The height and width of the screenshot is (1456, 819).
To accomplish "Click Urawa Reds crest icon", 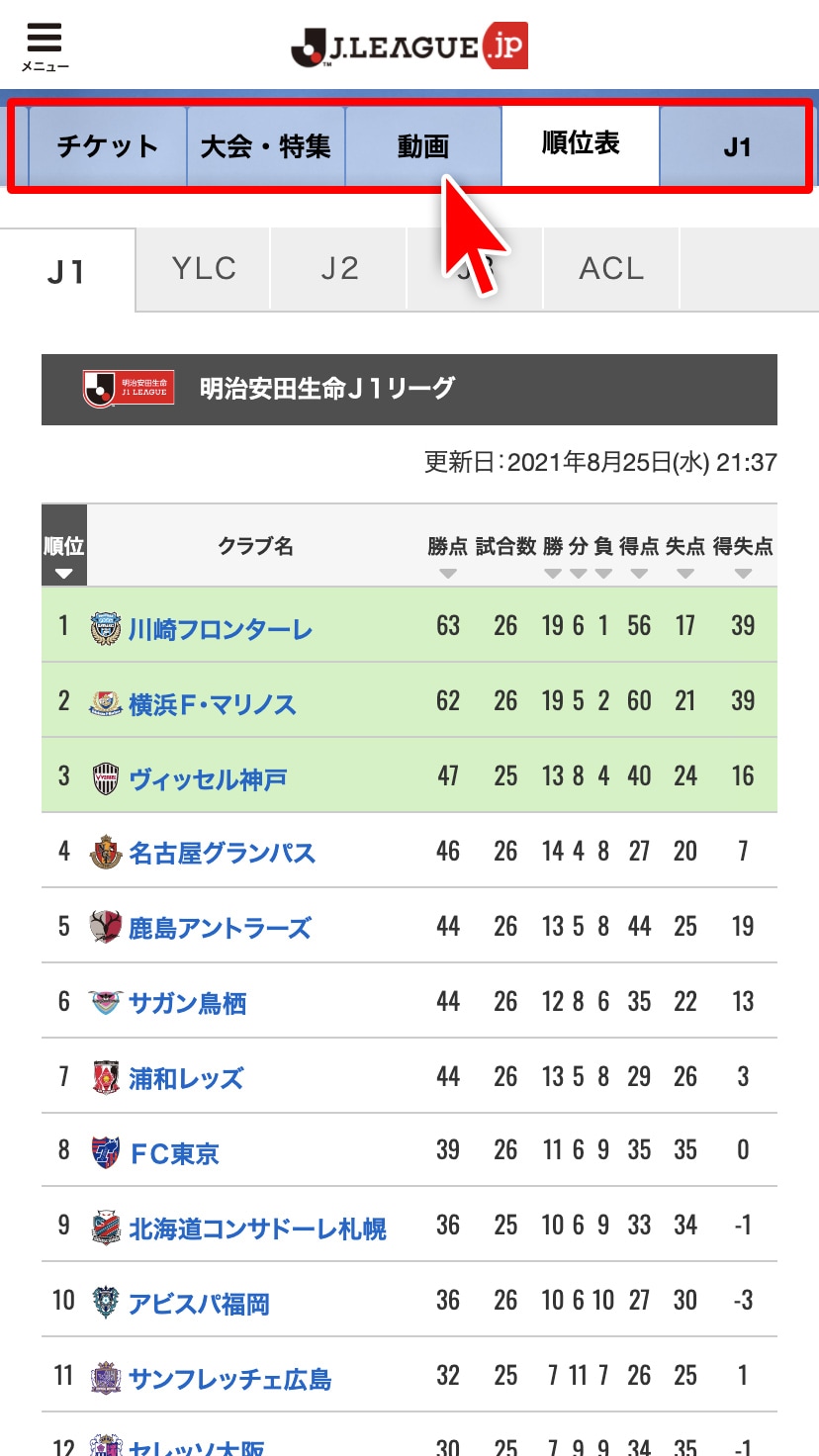I will click(x=105, y=1078).
